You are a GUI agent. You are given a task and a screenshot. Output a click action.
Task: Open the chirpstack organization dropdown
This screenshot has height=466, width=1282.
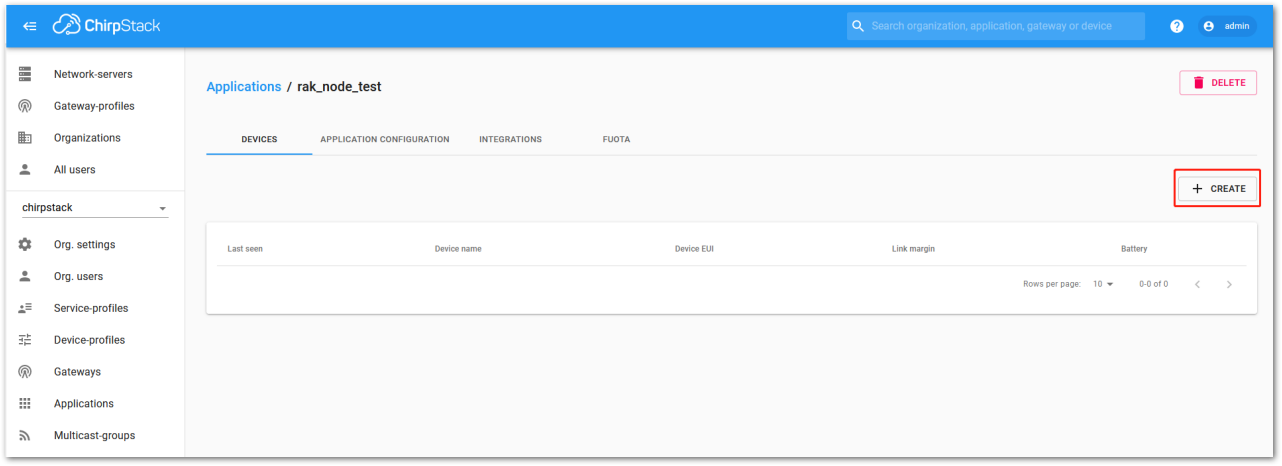[95, 208]
